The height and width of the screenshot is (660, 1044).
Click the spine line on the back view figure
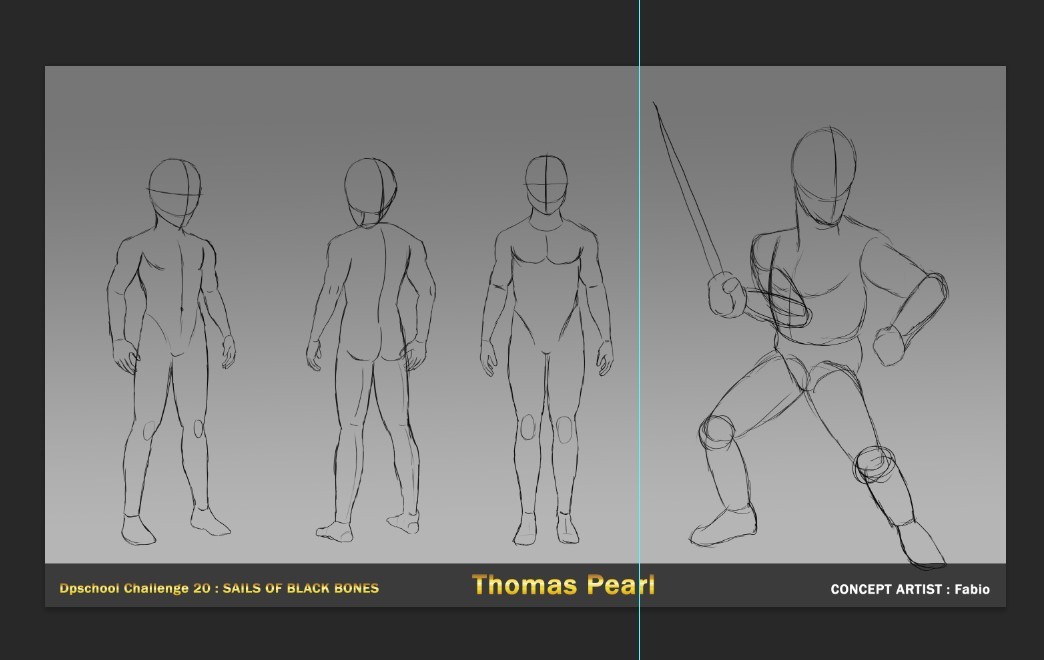[x=383, y=290]
